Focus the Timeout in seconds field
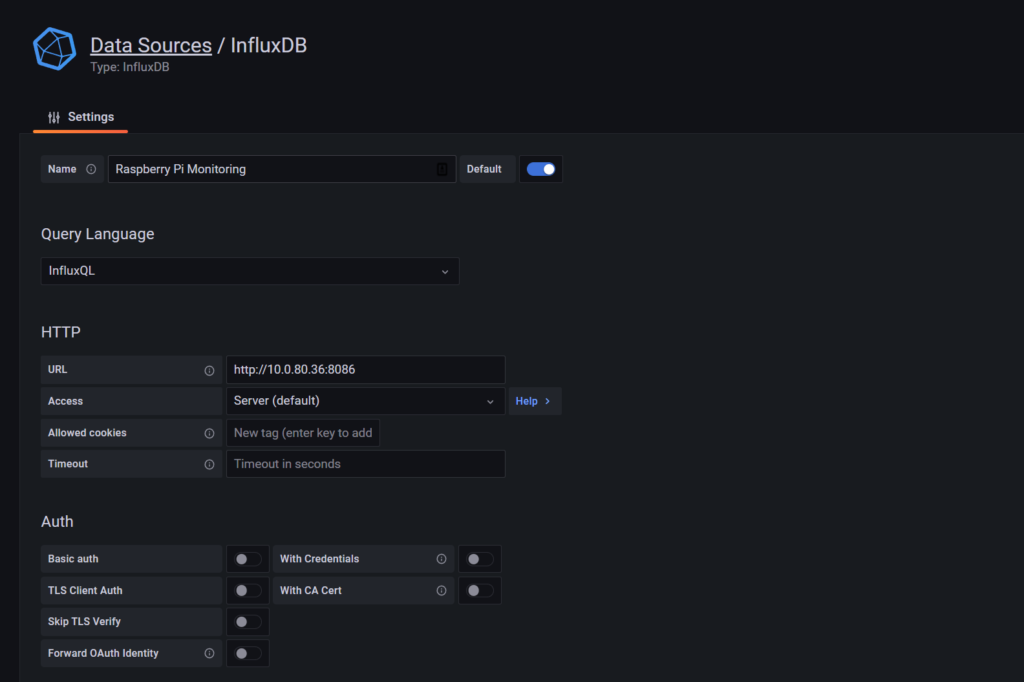 365,464
